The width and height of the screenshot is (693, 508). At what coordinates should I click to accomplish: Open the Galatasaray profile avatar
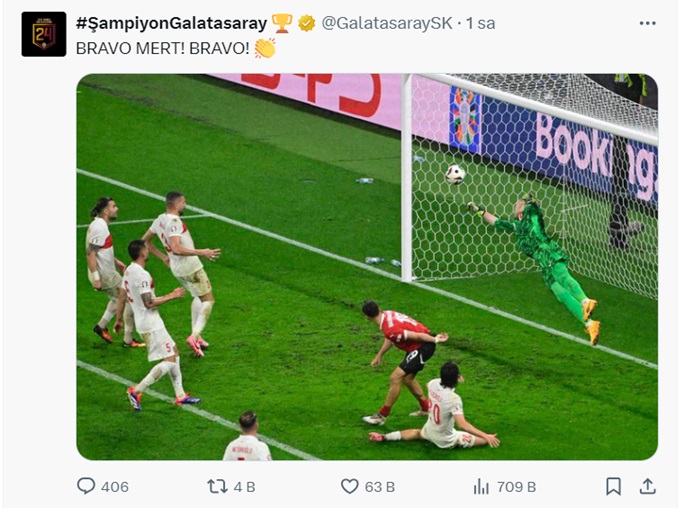click(x=44, y=34)
